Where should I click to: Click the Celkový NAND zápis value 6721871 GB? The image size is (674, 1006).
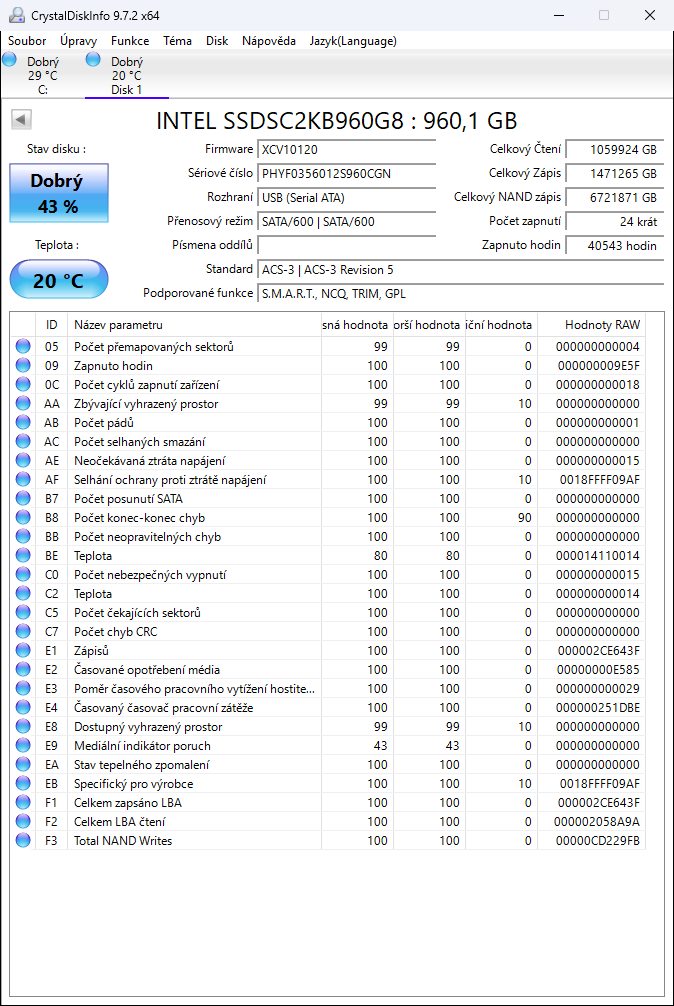point(615,198)
